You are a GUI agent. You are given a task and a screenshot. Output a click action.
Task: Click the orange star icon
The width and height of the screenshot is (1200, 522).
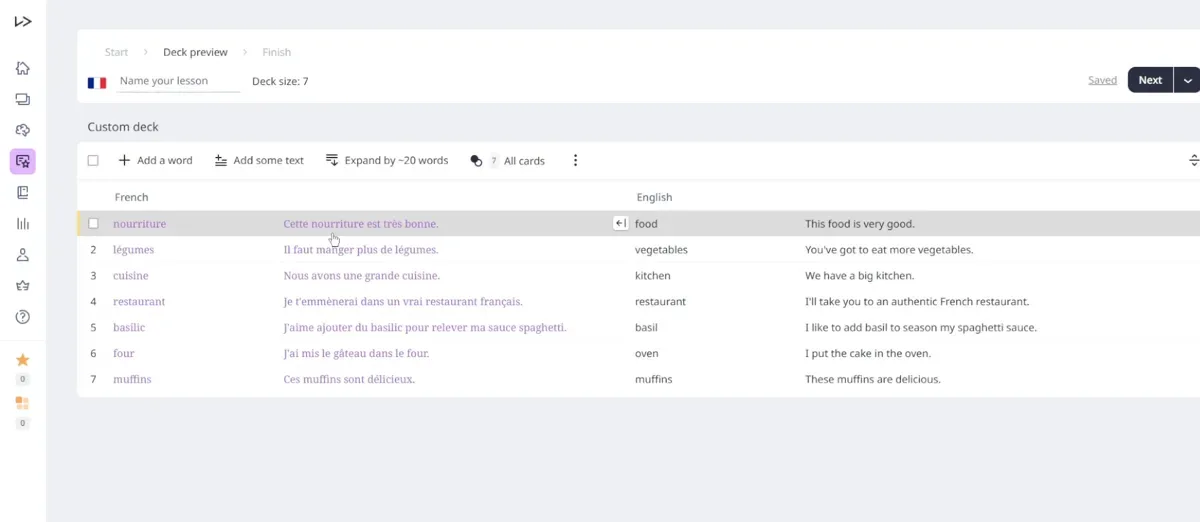23,360
